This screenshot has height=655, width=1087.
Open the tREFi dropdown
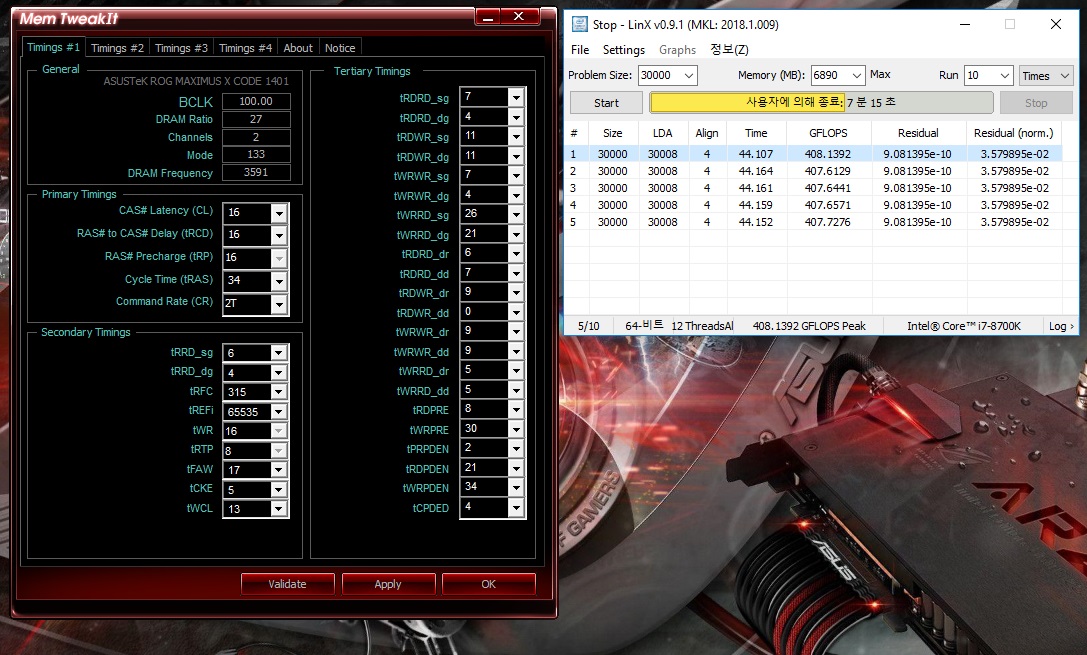[x=279, y=412]
